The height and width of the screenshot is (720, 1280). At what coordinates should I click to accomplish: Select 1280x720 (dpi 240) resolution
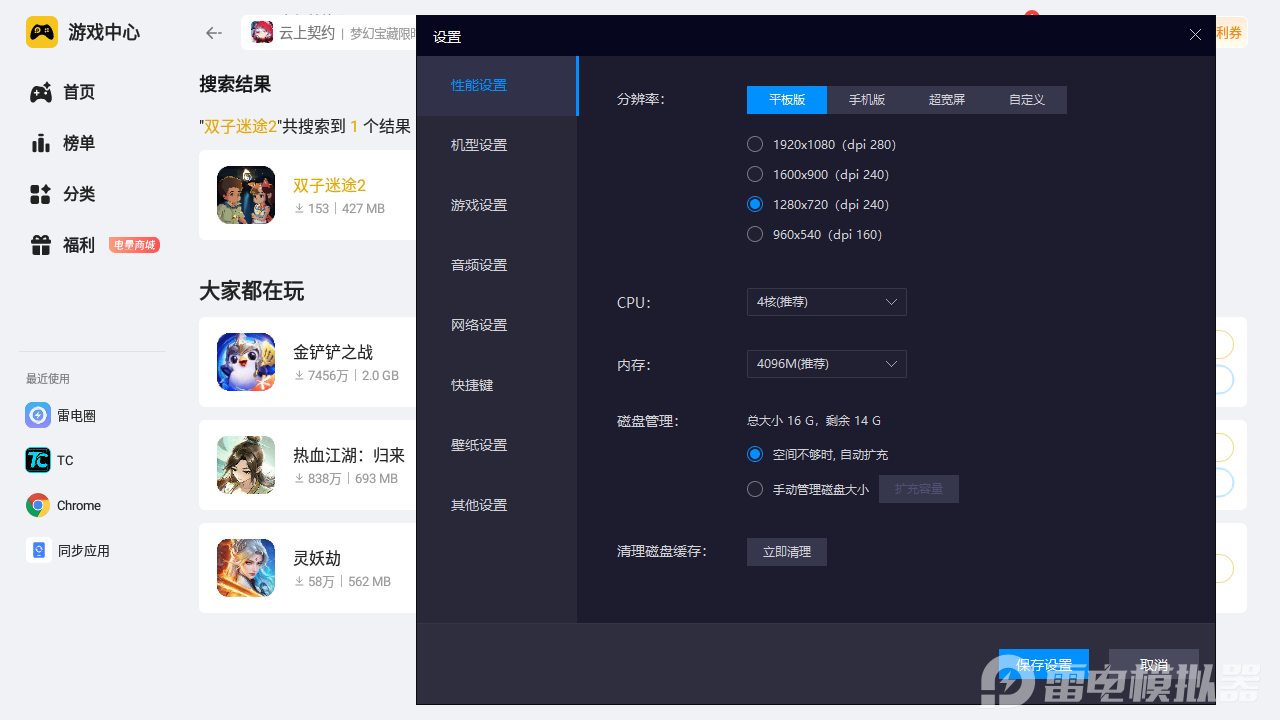(755, 204)
